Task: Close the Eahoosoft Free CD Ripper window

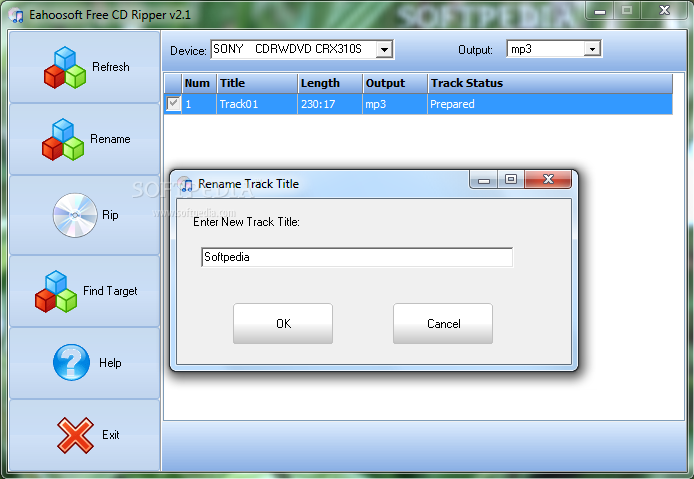Action: tap(664, 11)
